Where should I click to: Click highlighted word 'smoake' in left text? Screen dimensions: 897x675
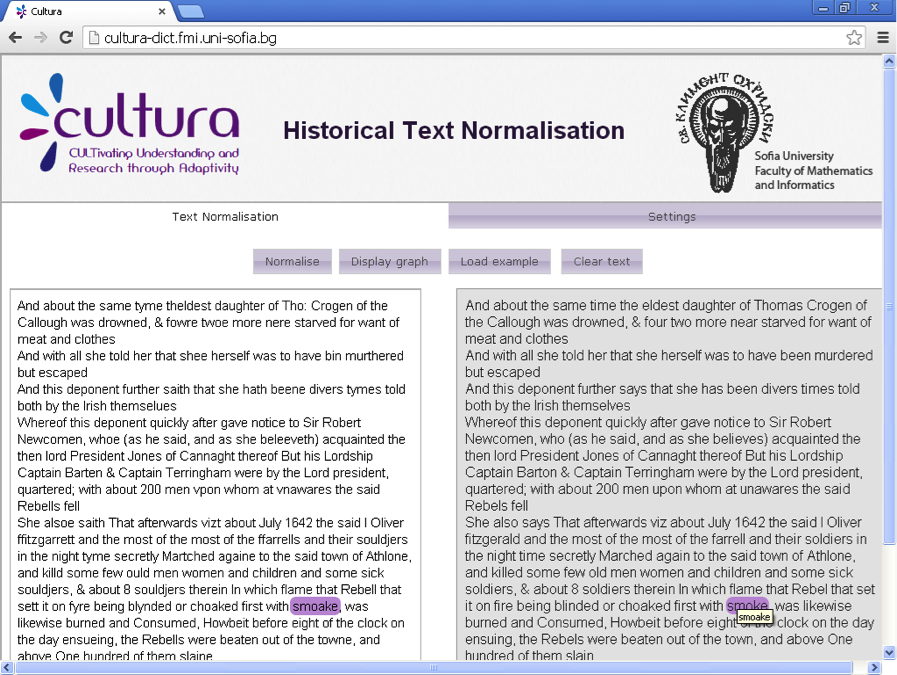[x=315, y=606]
